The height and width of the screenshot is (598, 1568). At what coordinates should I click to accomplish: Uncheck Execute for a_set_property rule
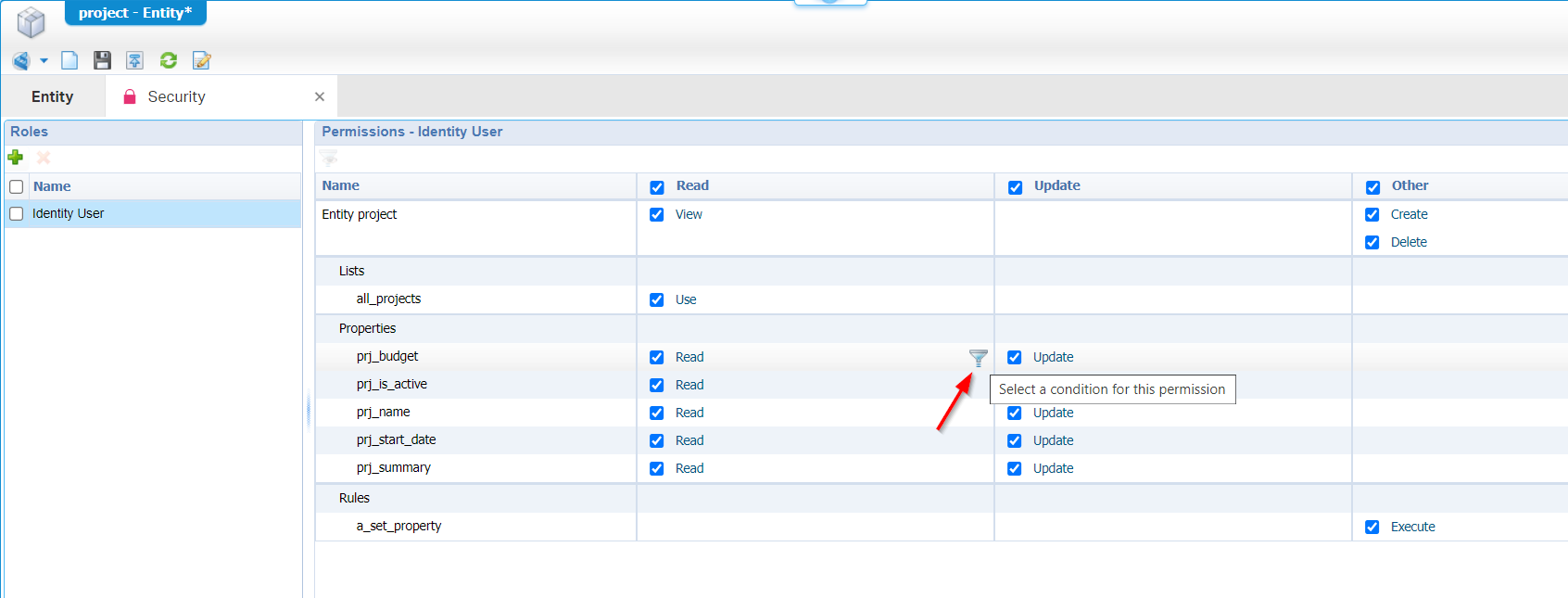pos(1372,528)
